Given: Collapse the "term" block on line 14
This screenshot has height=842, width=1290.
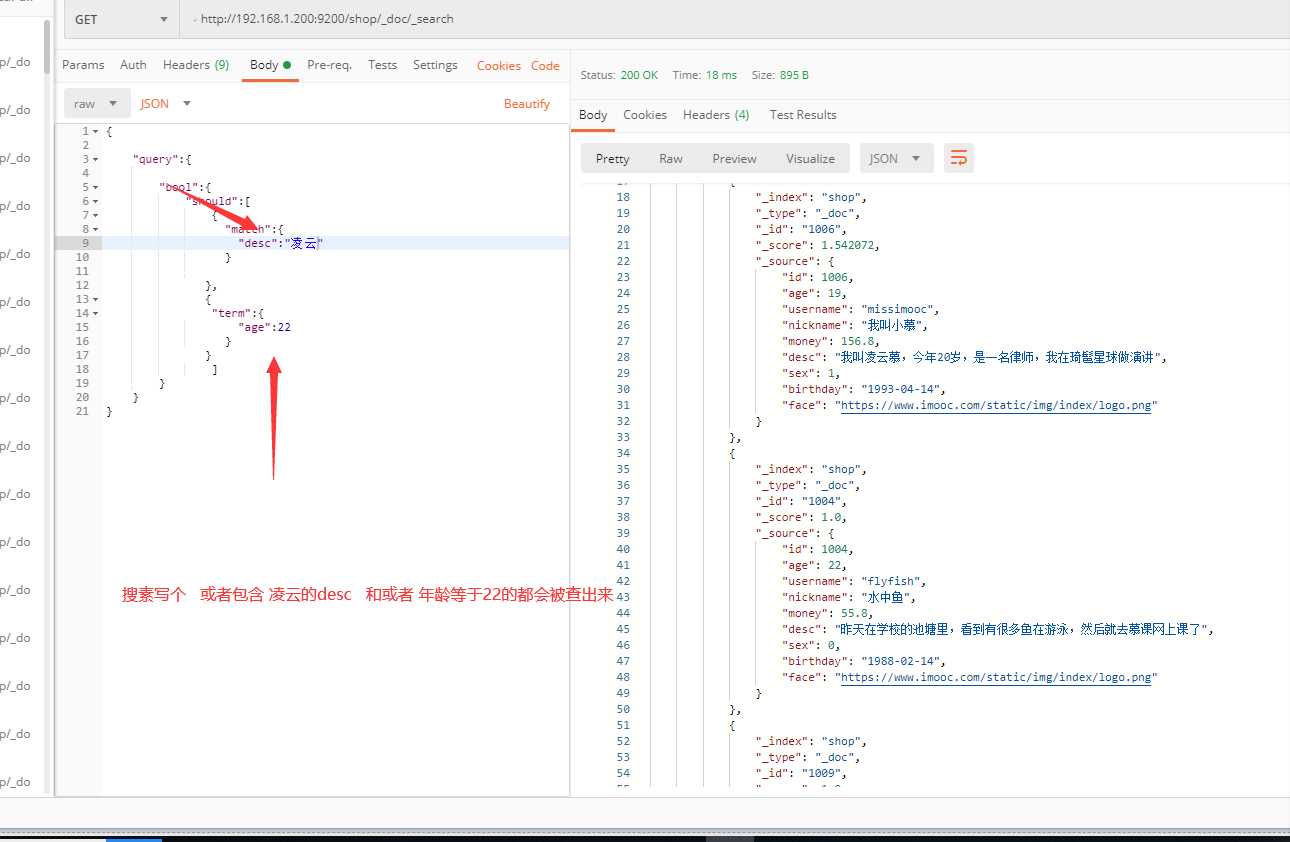Looking at the screenshot, I should point(96,313).
